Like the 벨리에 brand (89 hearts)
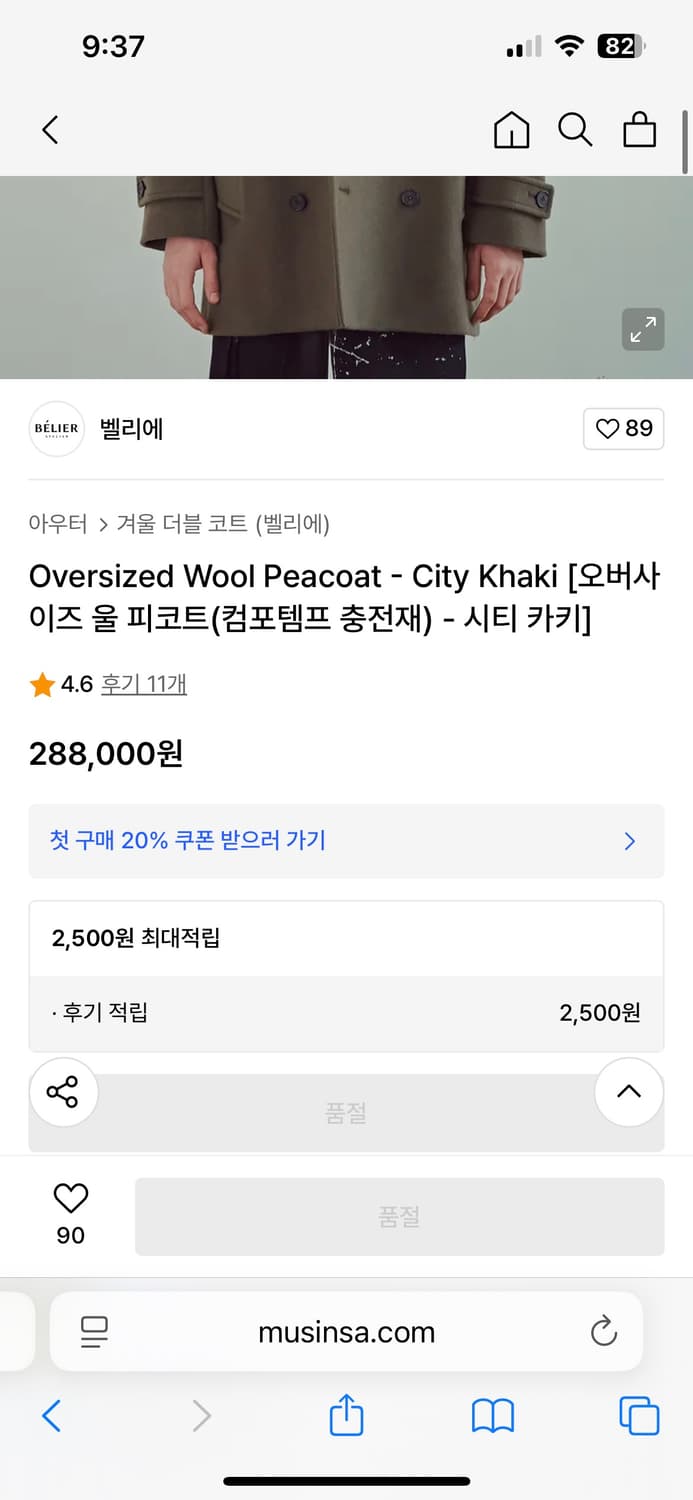Image resolution: width=693 pixels, height=1500 pixels. pos(623,429)
